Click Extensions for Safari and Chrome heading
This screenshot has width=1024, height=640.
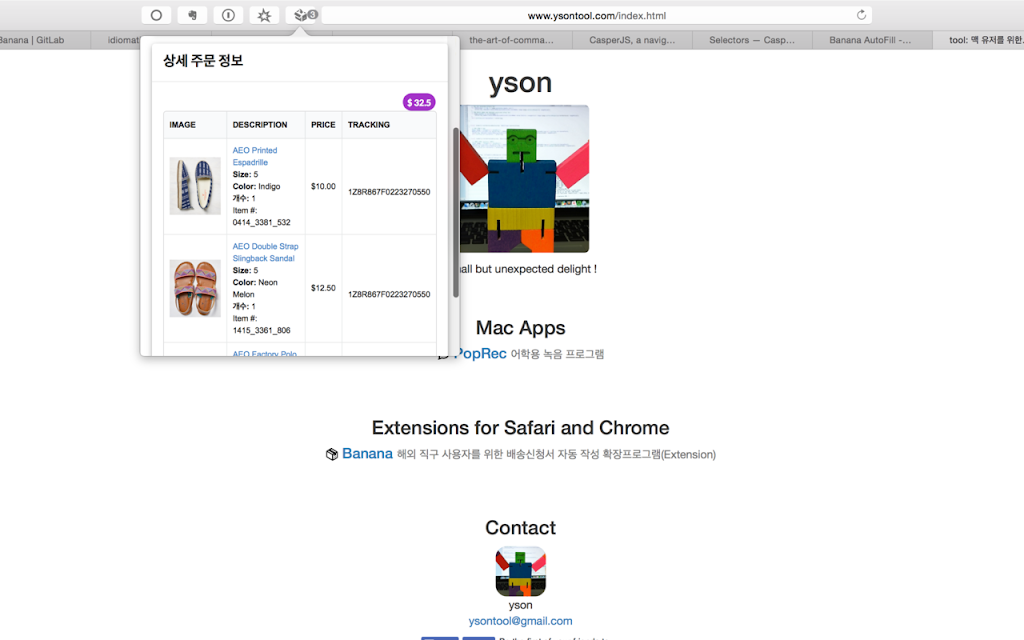(520, 428)
